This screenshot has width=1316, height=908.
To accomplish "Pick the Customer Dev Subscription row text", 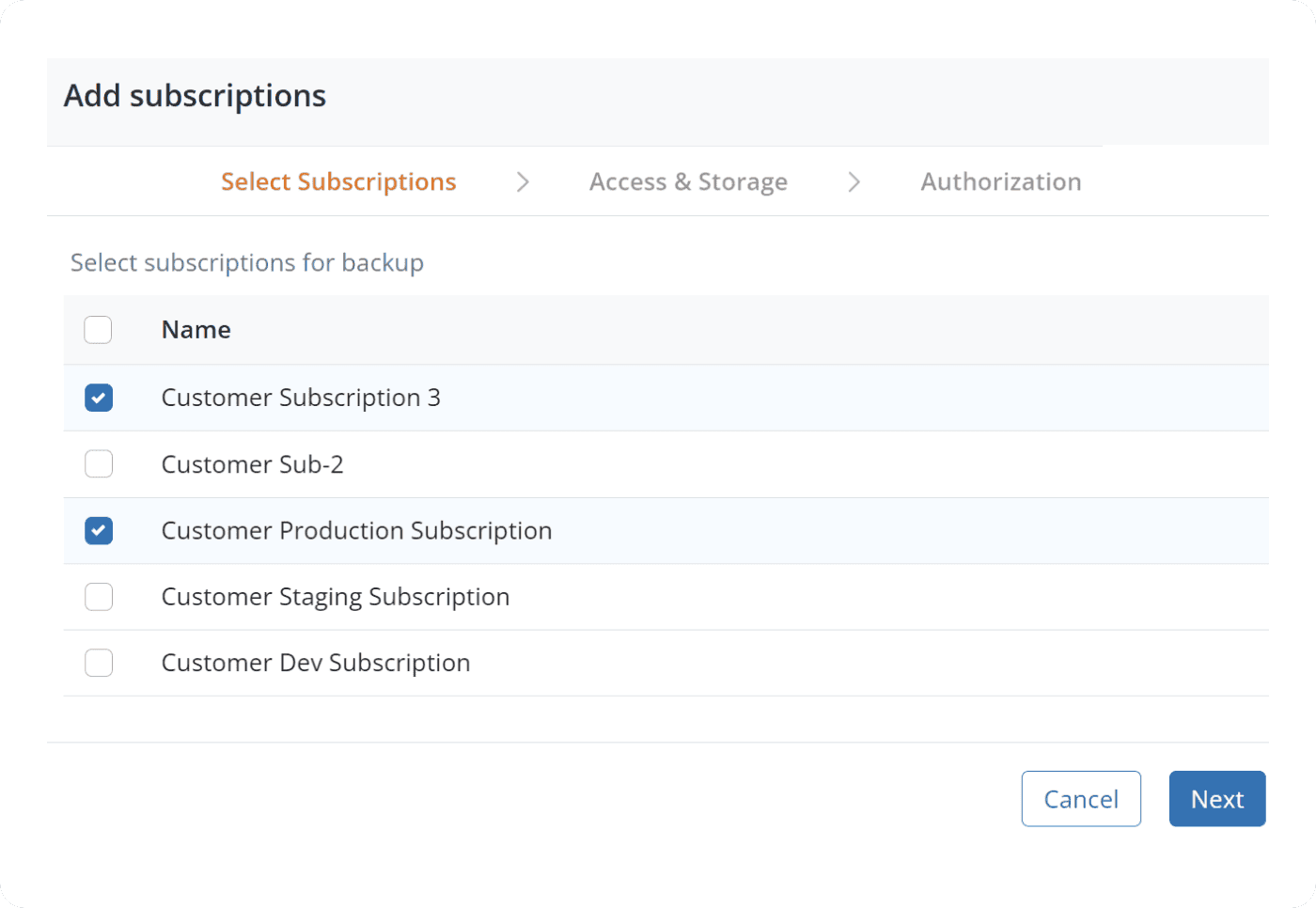I will [316, 663].
